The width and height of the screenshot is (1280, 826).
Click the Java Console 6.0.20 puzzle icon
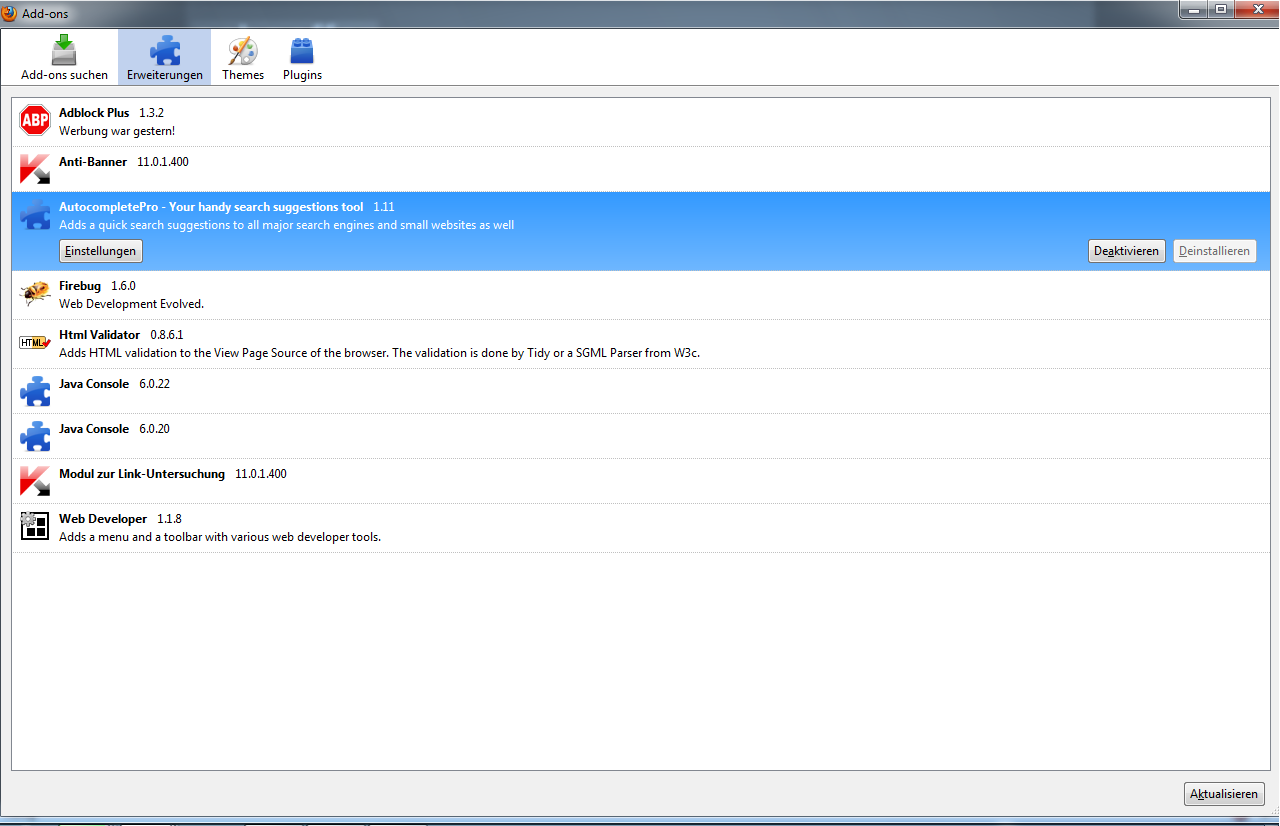[x=35, y=436]
